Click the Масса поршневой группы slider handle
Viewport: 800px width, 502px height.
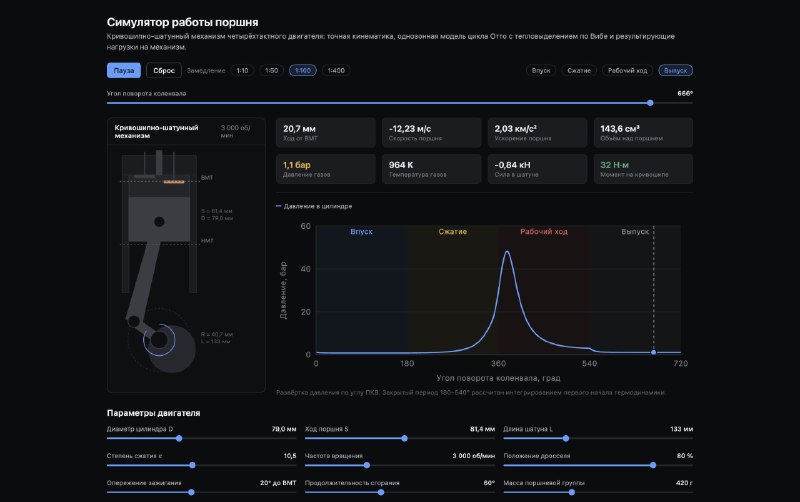click(x=571, y=492)
